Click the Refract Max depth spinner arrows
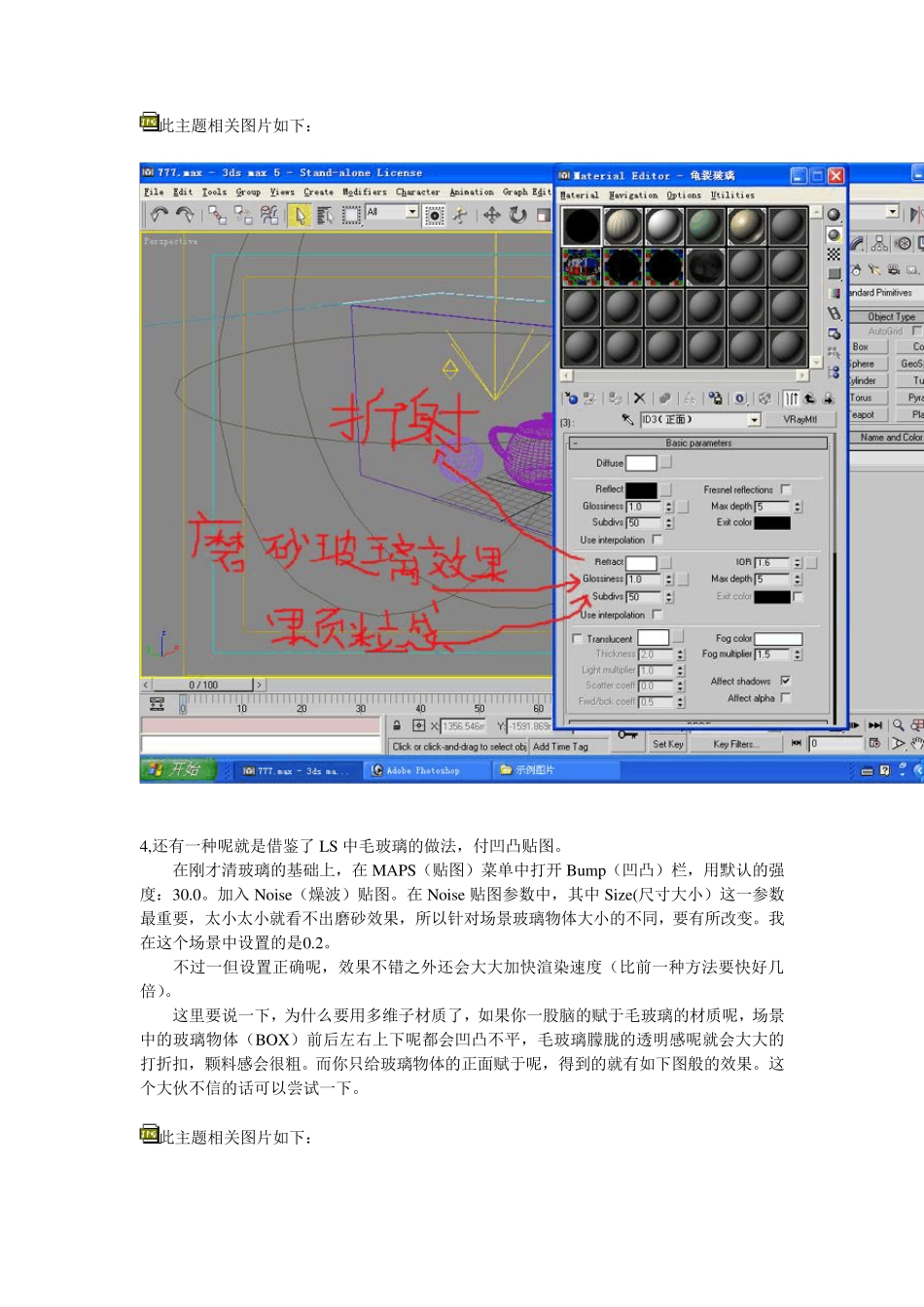Image resolution: width=924 pixels, height=1307 pixels. pyautogui.click(x=798, y=580)
